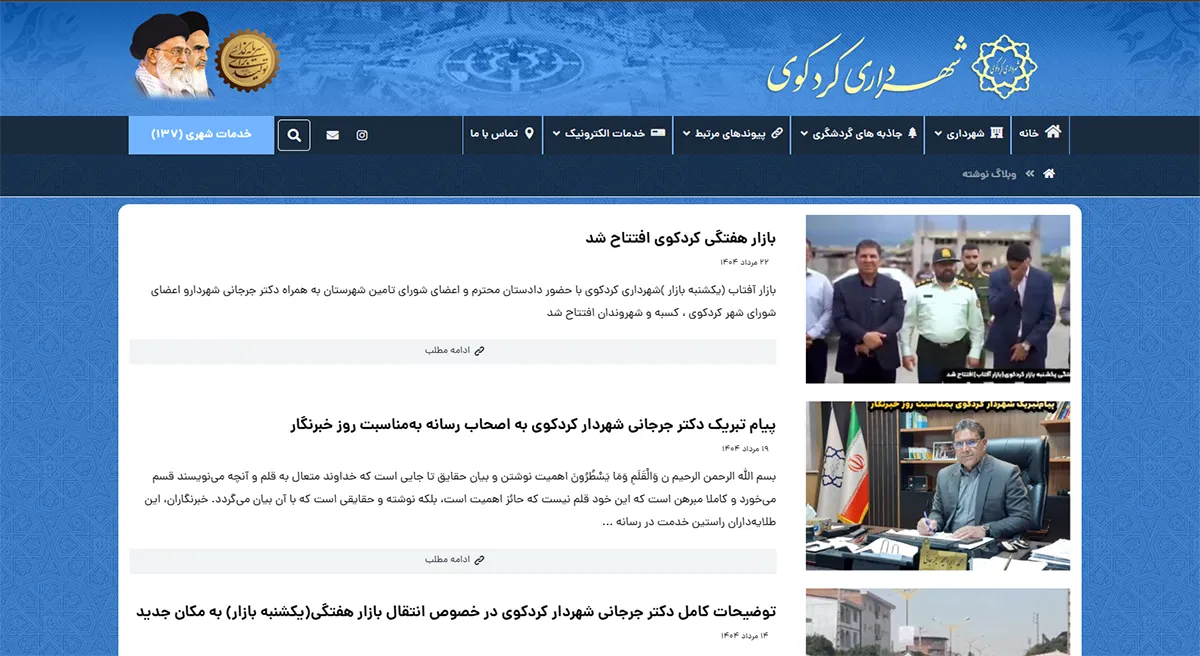Click the خدمات شهری (۱۳۷) button
This screenshot has width=1200, height=656.
201,134
